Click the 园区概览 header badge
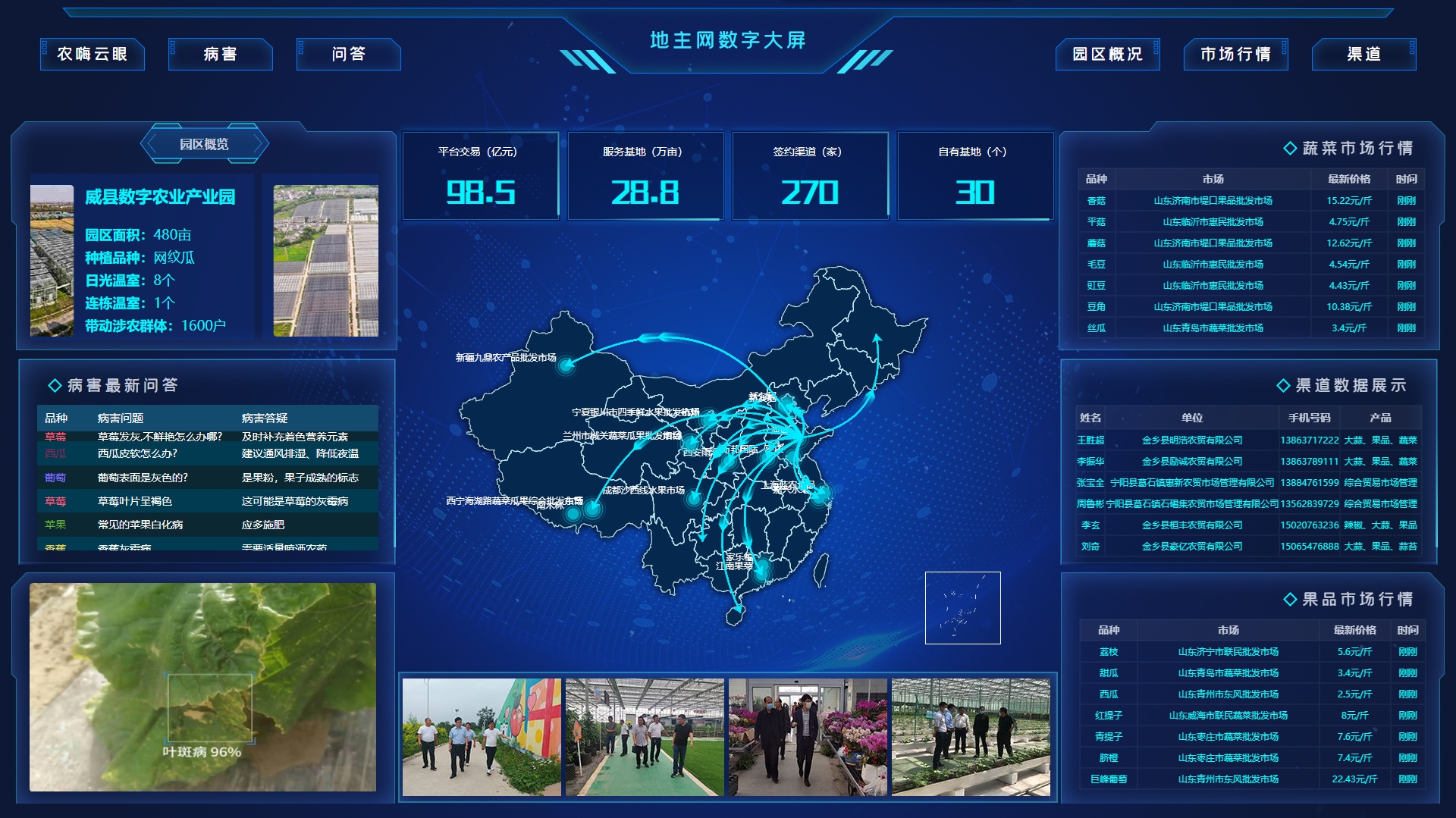This screenshot has width=1456, height=818. [204, 144]
